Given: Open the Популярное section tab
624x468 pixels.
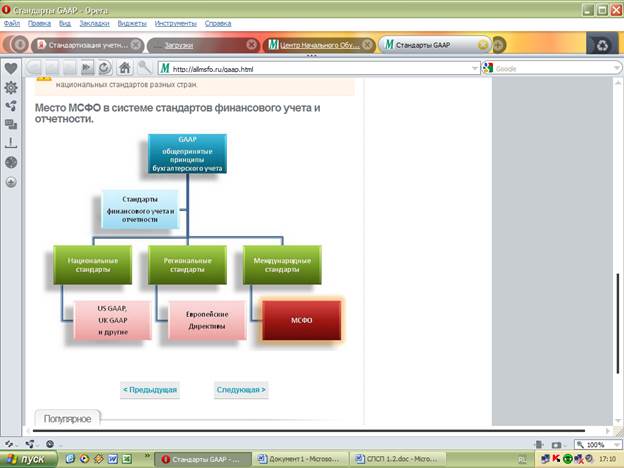Looking at the screenshot, I should [x=68, y=418].
